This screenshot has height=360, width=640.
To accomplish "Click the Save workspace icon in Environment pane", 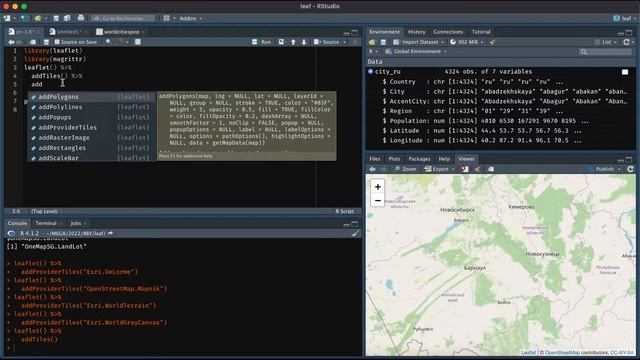I will [383, 42].
